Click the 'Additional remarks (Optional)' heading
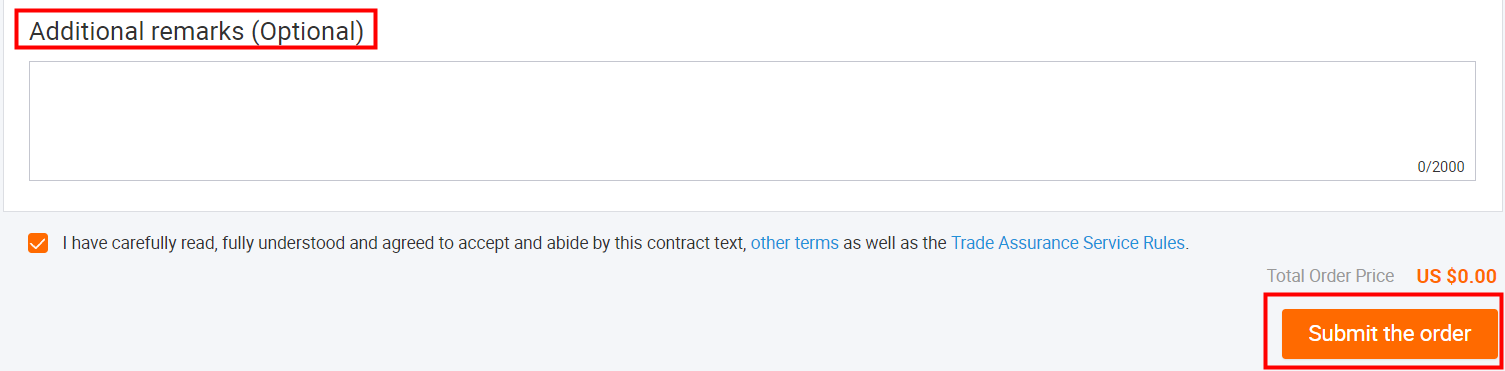The image size is (1505, 371). coord(196,32)
